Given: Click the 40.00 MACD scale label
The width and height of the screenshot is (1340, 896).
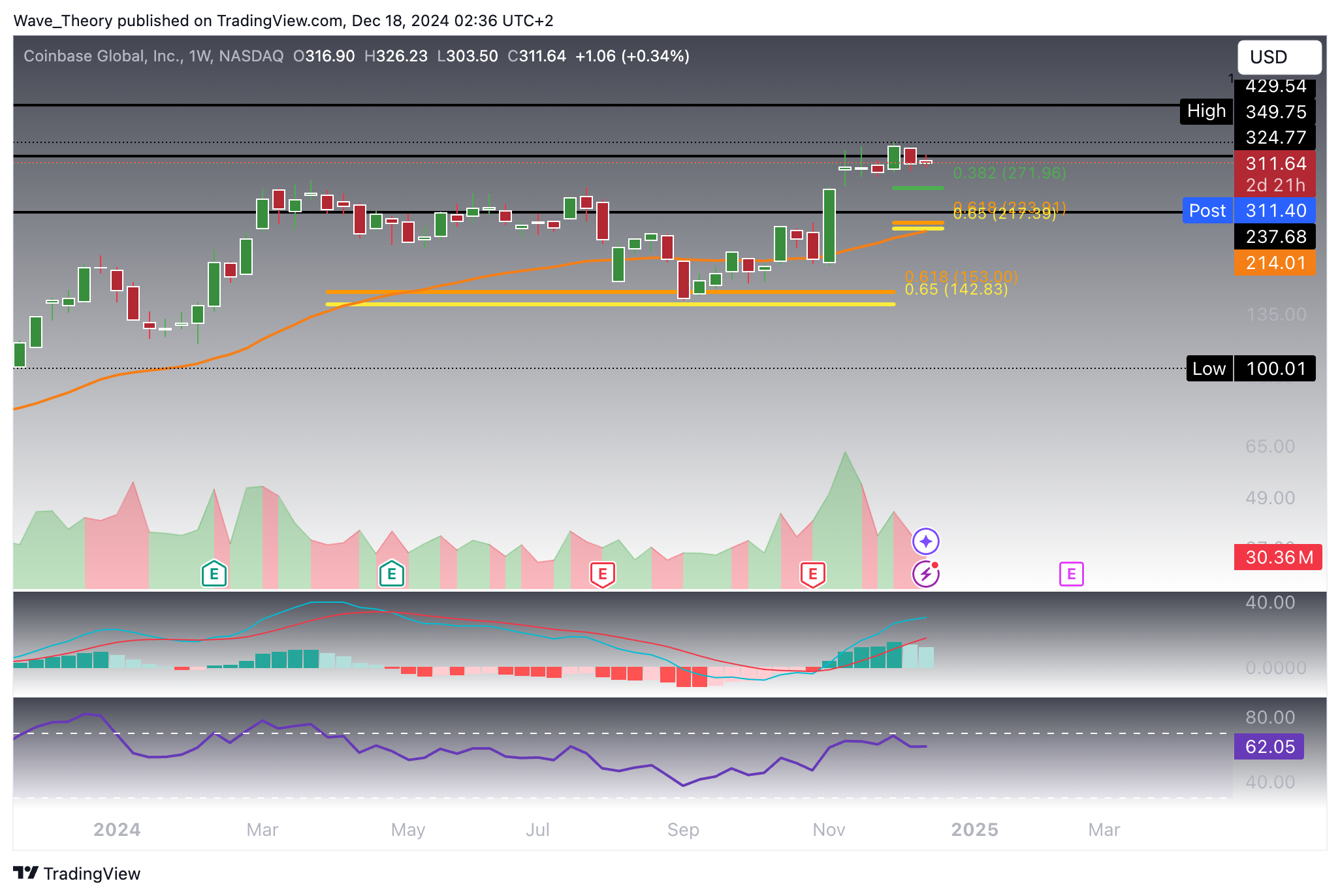Looking at the screenshot, I should pyautogui.click(x=1269, y=602).
